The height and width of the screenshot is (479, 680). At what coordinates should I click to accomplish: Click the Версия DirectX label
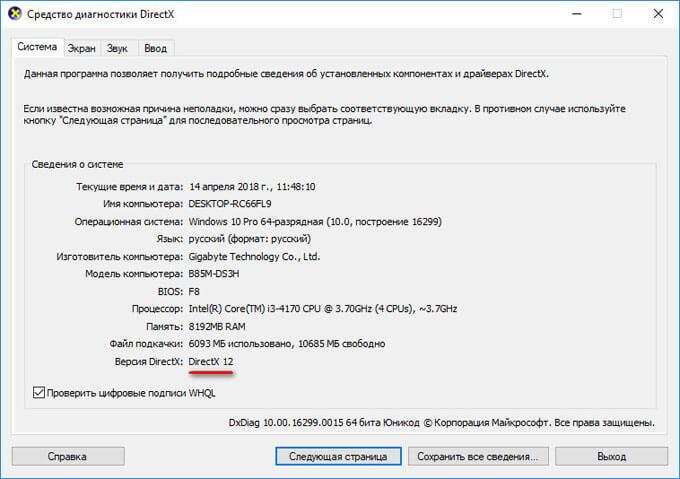pyautogui.click(x=149, y=361)
